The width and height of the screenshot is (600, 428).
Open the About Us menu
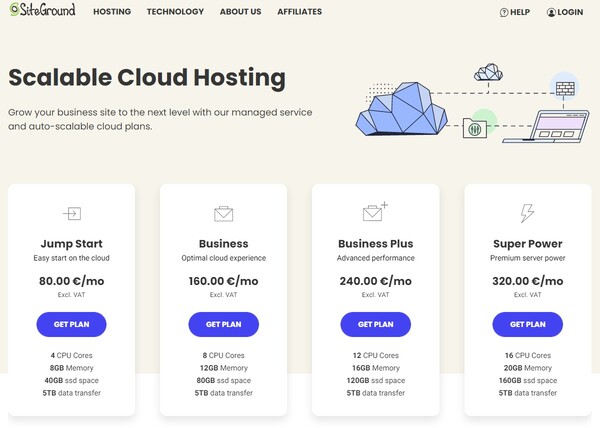(240, 13)
